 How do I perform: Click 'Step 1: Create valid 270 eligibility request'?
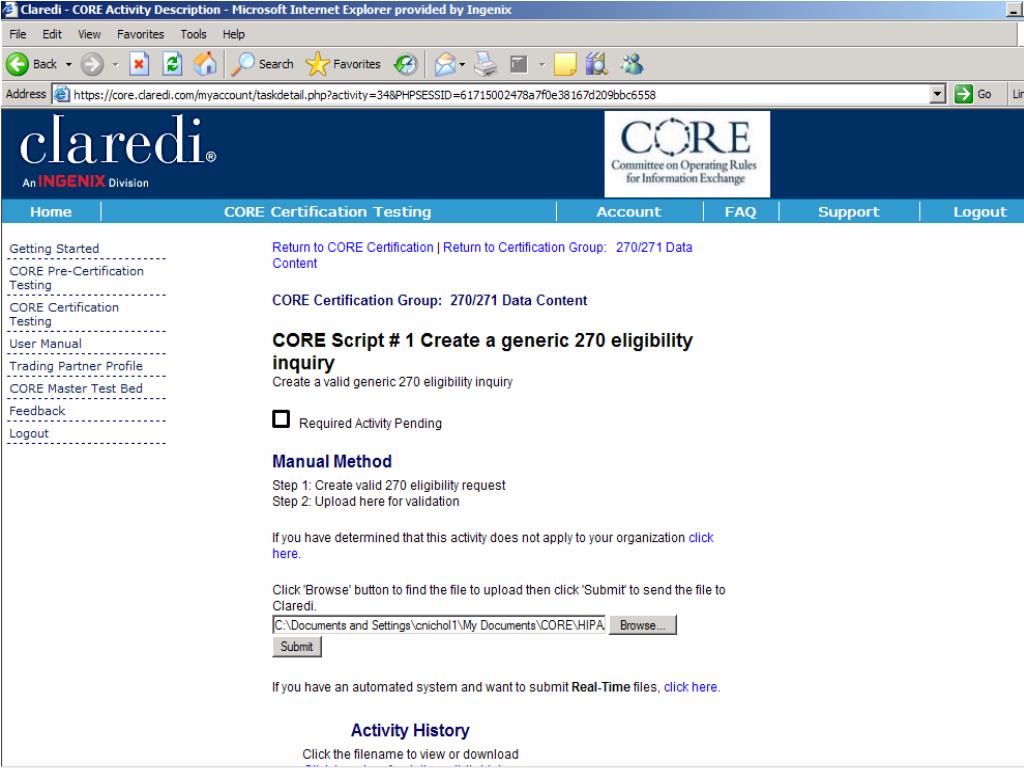[x=389, y=485]
